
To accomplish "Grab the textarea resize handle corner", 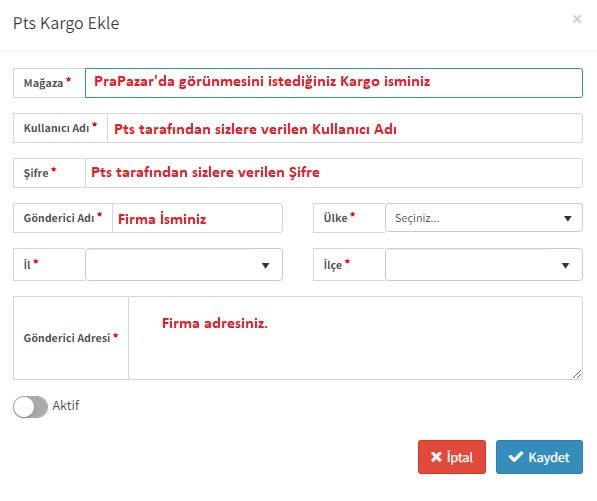I will pyautogui.click(x=577, y=374).
